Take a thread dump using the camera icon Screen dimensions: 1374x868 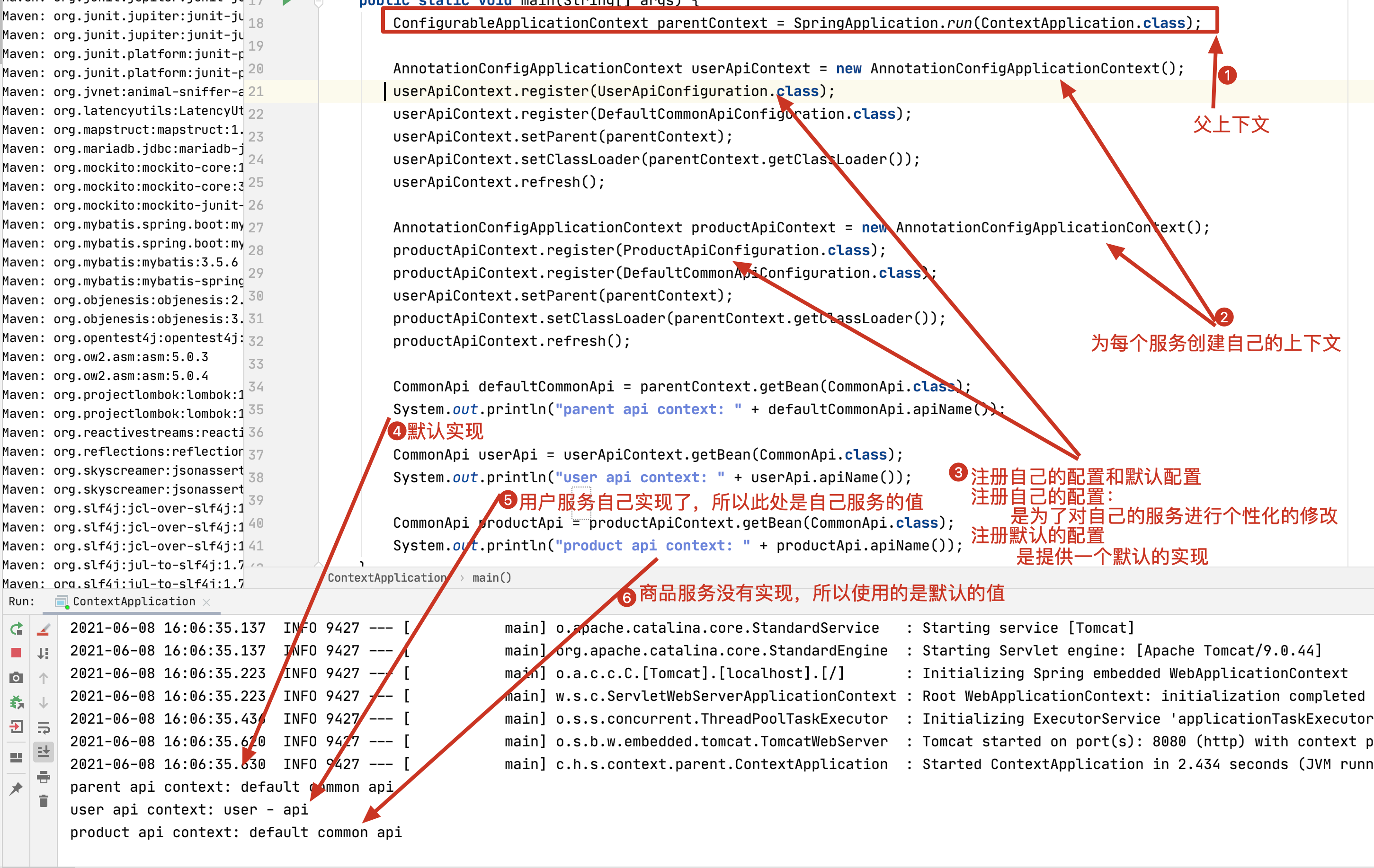pos(16,678)
